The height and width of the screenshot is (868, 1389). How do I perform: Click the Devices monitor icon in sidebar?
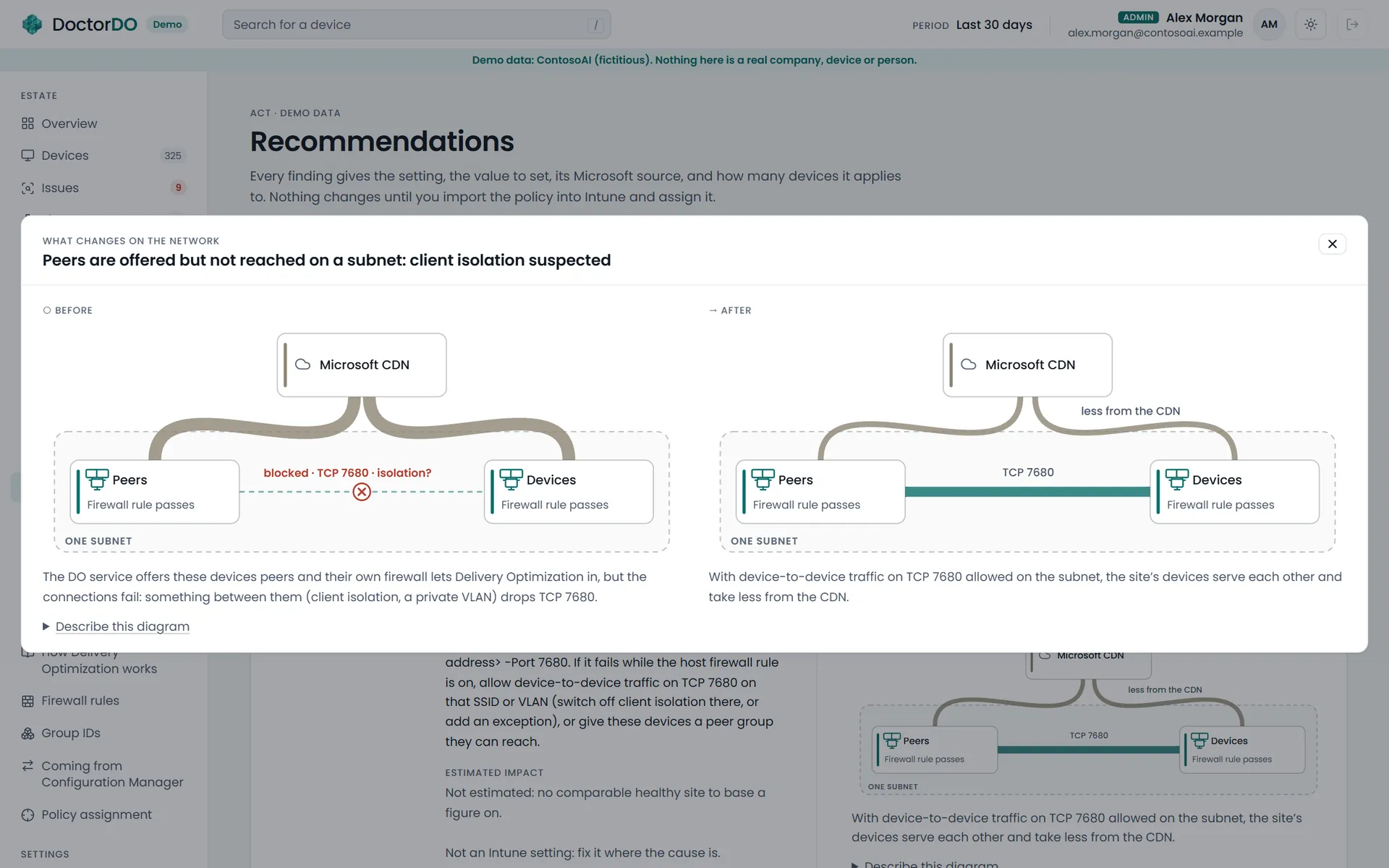27,156
